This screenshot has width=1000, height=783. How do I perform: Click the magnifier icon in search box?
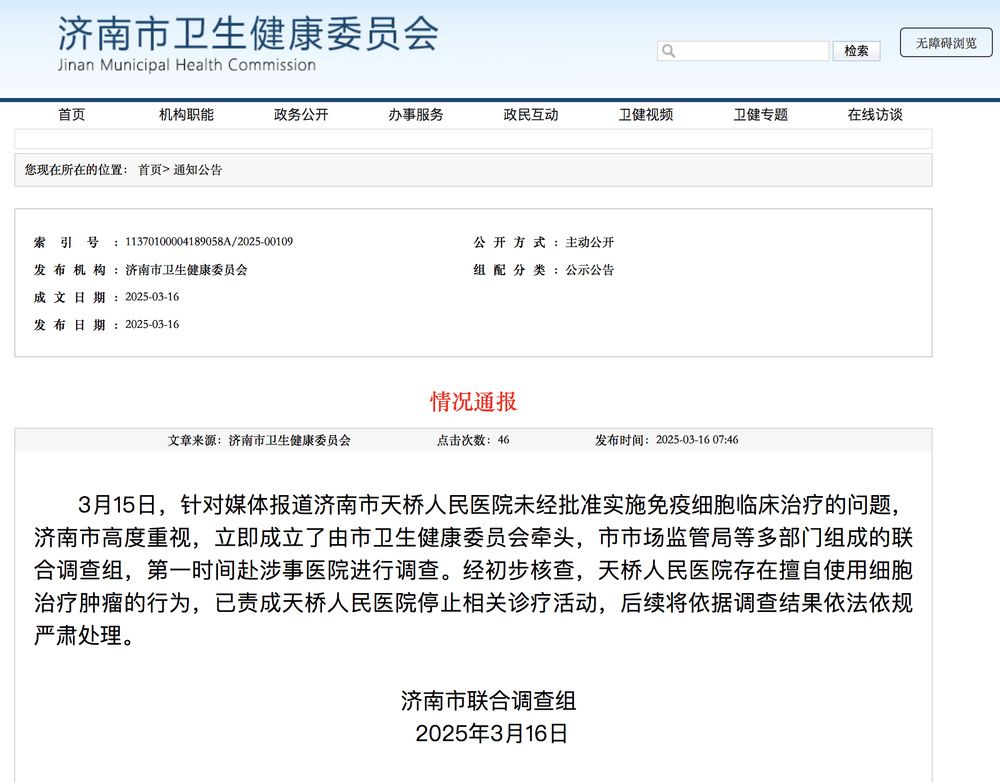(668, 50)
